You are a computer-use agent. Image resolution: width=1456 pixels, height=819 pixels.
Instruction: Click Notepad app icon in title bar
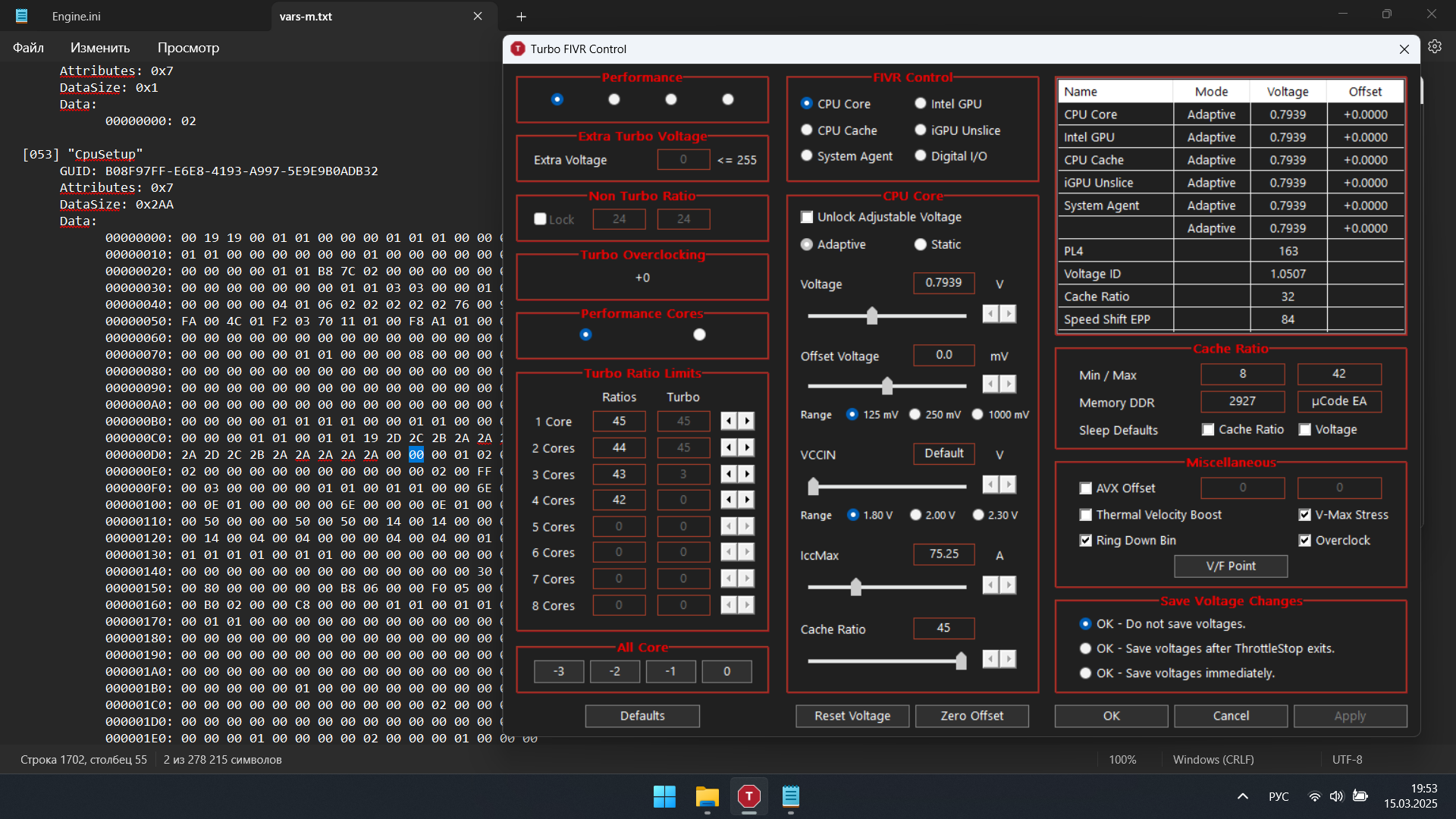point(21,16)
